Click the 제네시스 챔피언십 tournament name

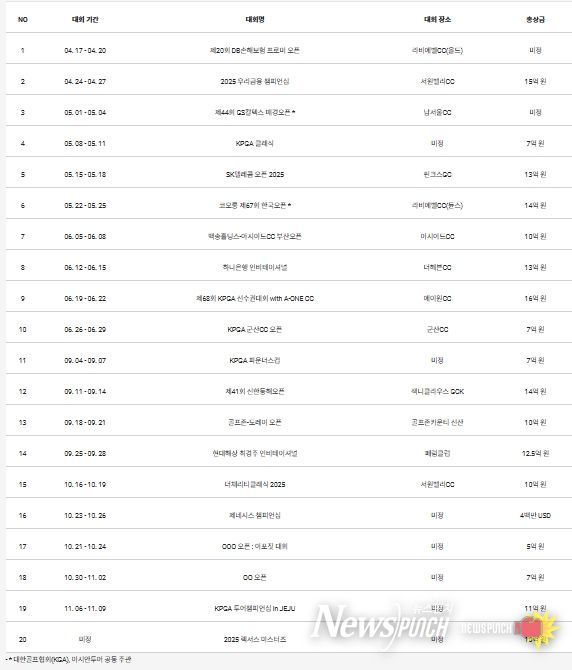point(255,516)
